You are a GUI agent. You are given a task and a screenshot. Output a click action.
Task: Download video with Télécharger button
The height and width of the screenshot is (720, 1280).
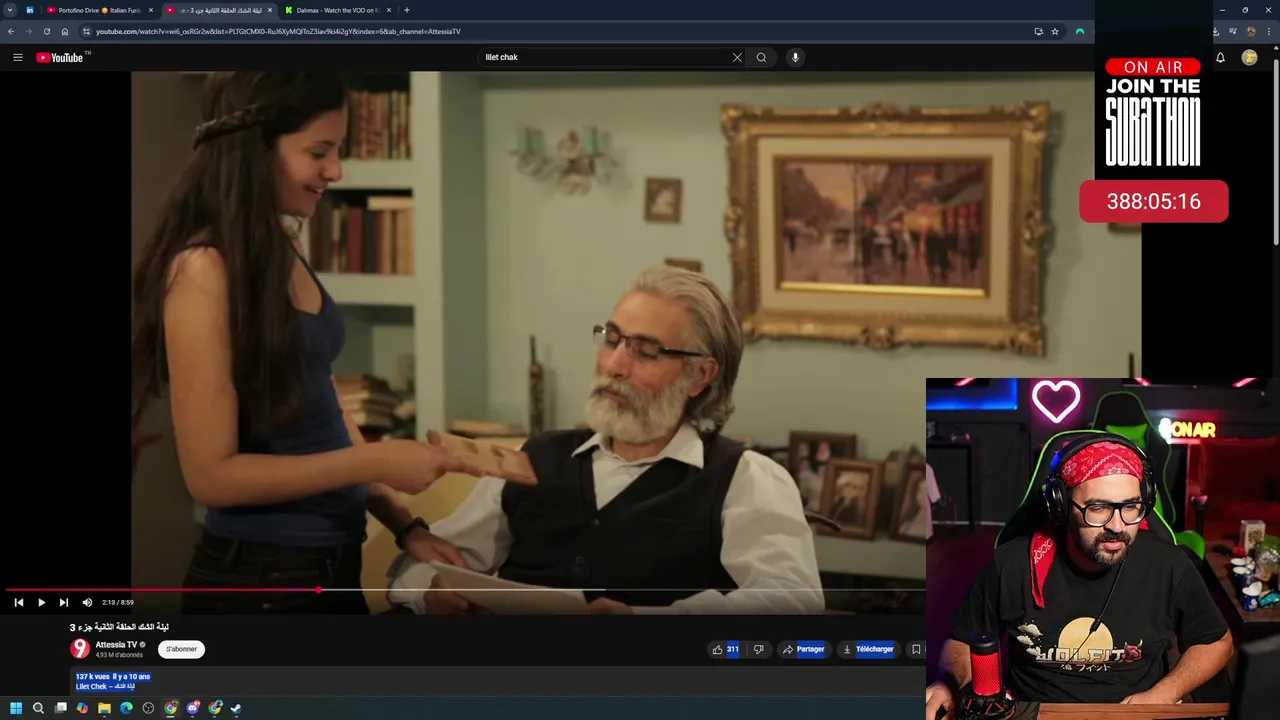868,649
